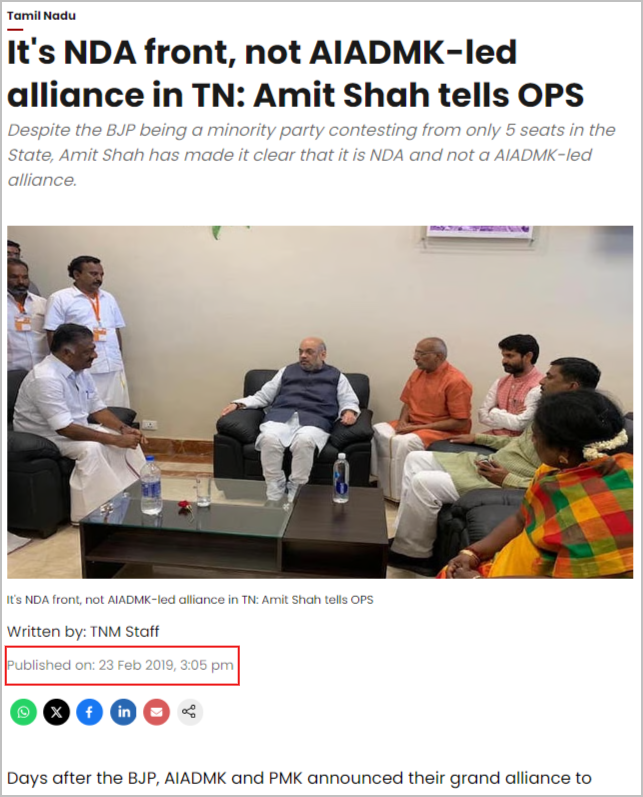
Task: Click the 'Written by:' label
Action: click(x=47, y=632)
